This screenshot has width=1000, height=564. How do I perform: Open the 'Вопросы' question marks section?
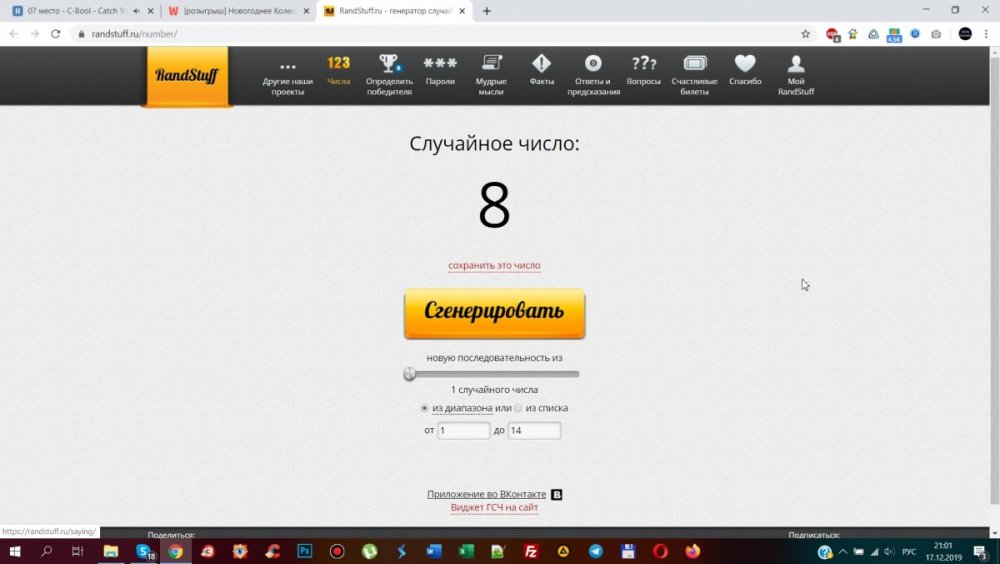[x=643, y=71]
